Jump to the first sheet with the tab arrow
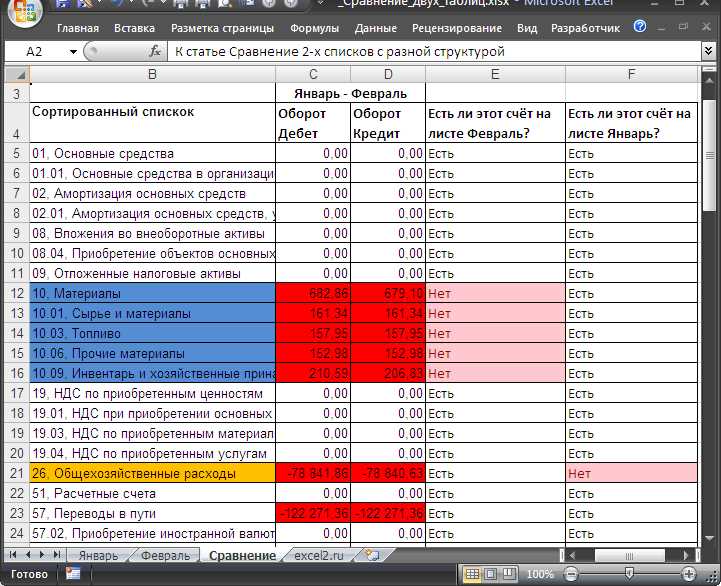 pyautogui.click(x=13, y=555)
